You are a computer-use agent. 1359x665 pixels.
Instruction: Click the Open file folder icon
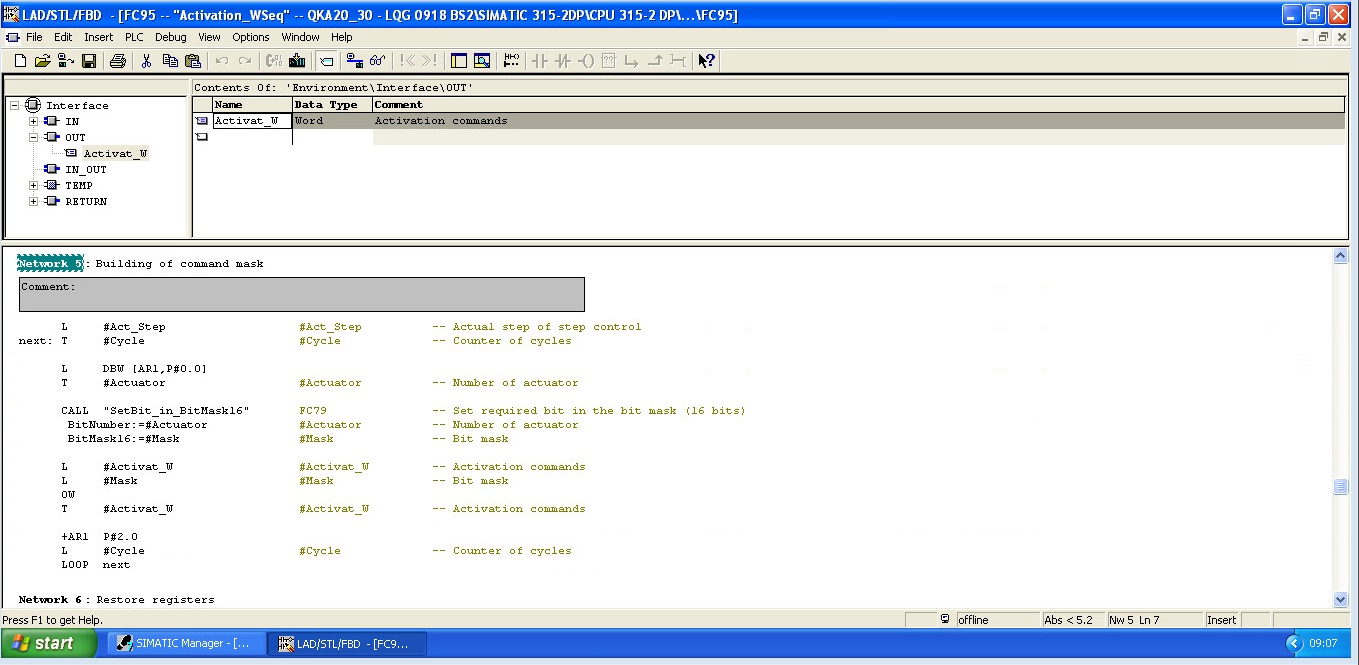pyautogui.click(x=42, y=61)
